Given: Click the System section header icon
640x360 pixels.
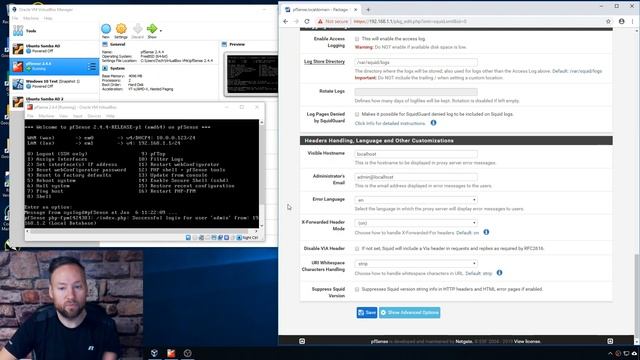Looking at the screenshot, I should point(105,68).
